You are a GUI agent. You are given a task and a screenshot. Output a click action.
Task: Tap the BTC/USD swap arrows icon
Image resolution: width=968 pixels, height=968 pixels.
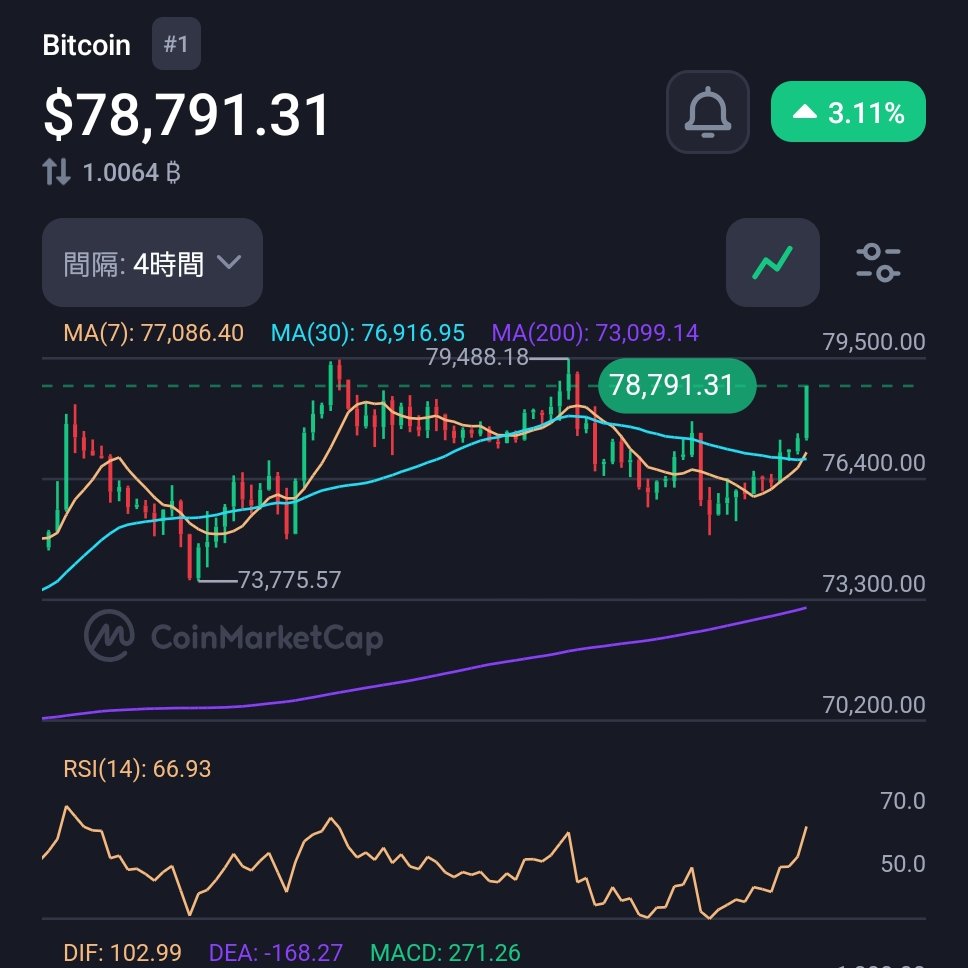56,172
